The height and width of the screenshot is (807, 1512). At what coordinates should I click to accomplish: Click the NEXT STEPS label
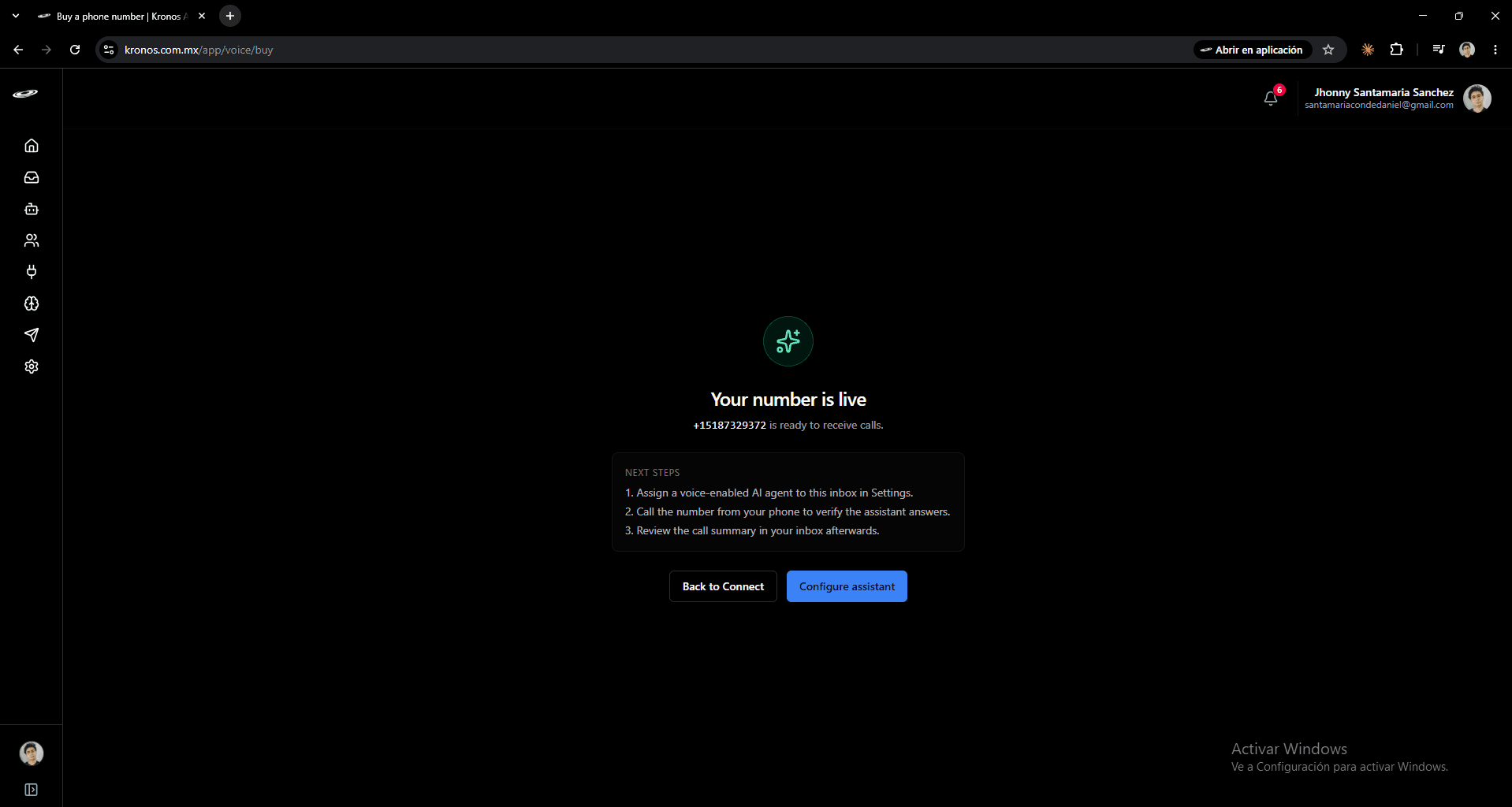point(652,473)
